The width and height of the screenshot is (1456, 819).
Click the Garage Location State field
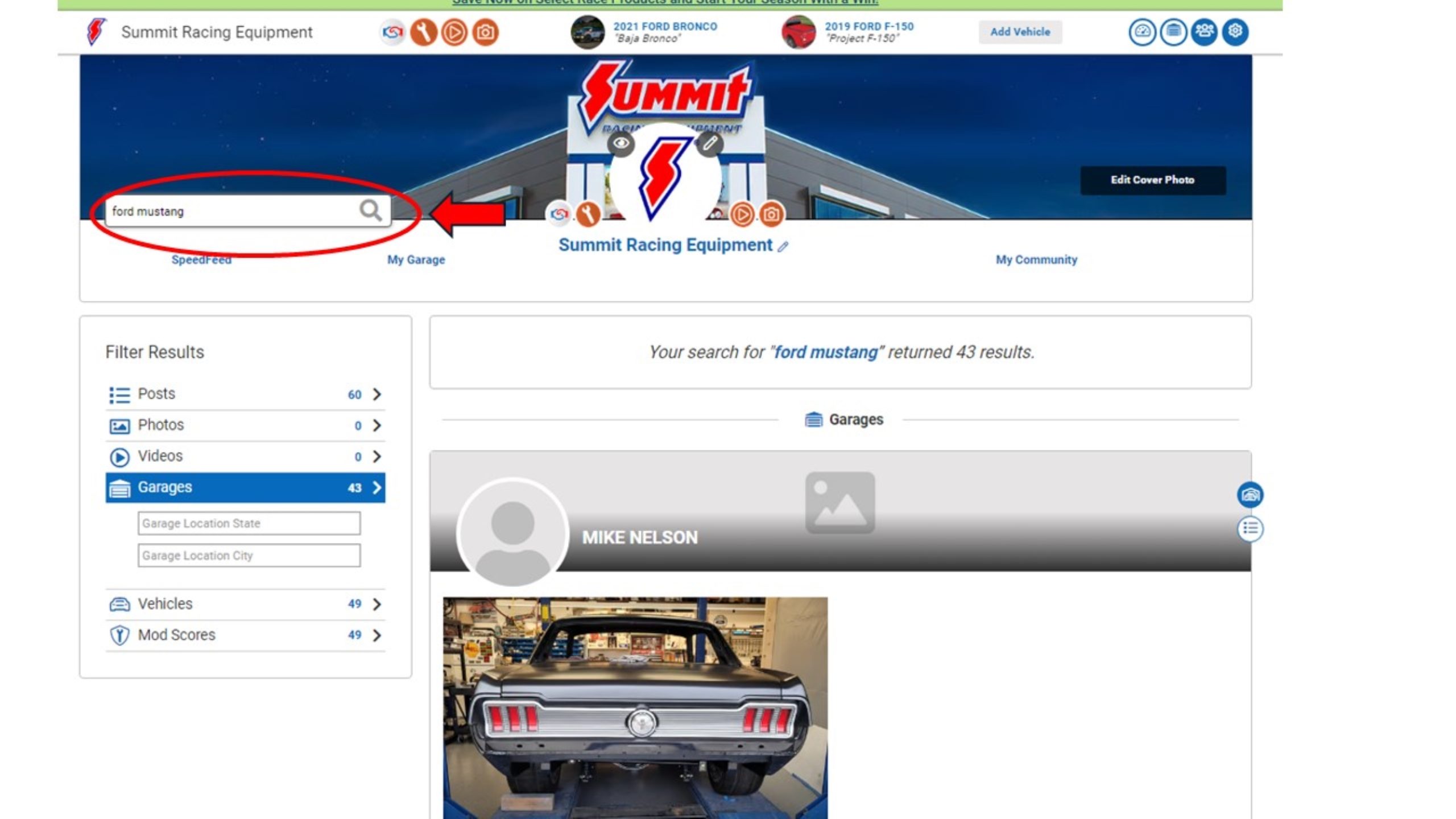[249, 523]
